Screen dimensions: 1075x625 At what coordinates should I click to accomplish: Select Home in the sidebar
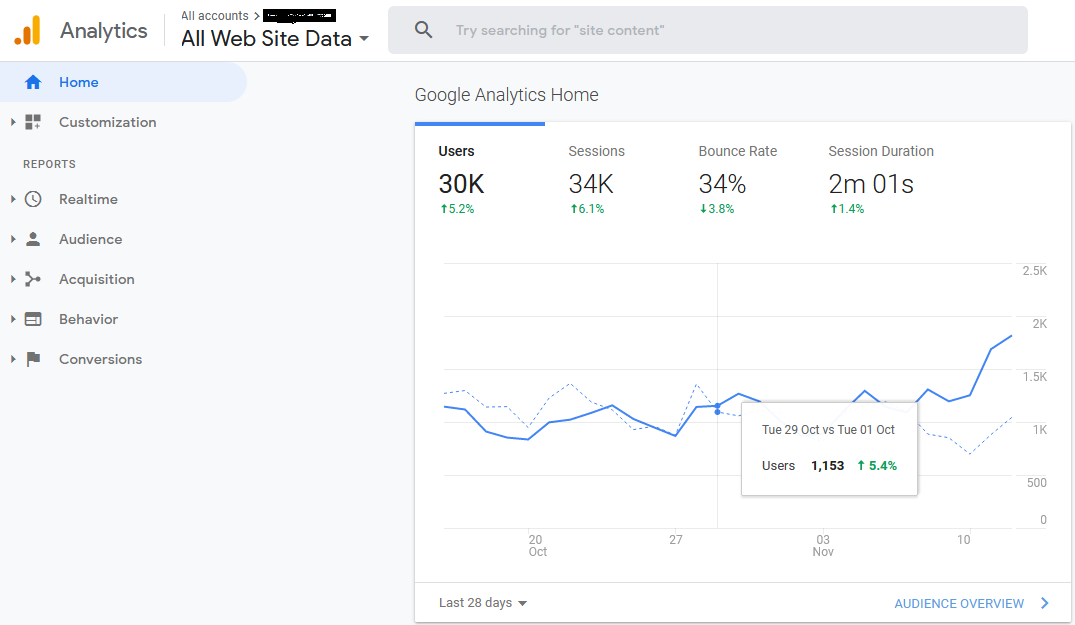click(x=123, y=82)
